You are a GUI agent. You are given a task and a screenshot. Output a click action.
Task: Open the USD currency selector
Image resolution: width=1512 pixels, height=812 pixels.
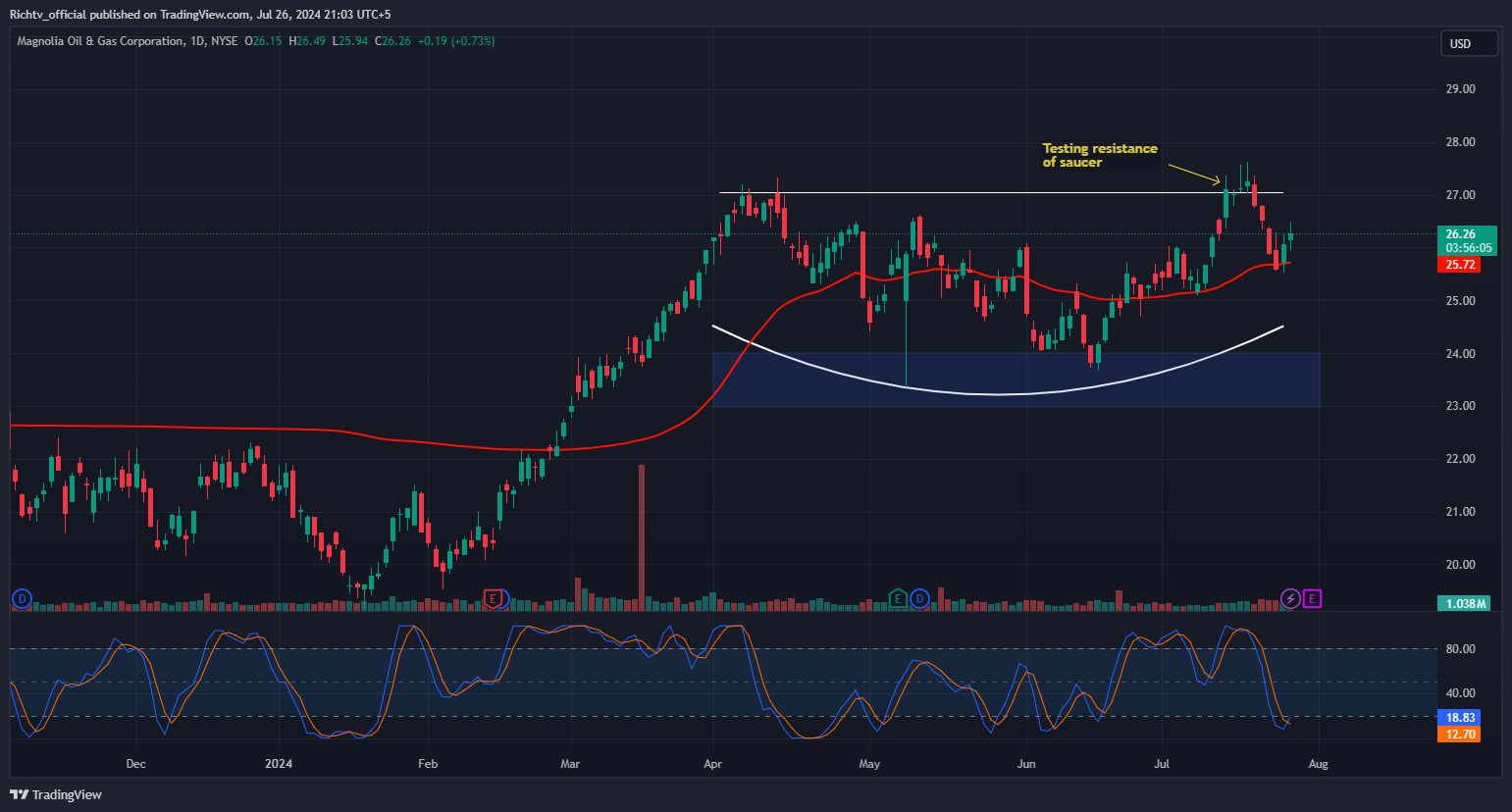click(1469, 43)
